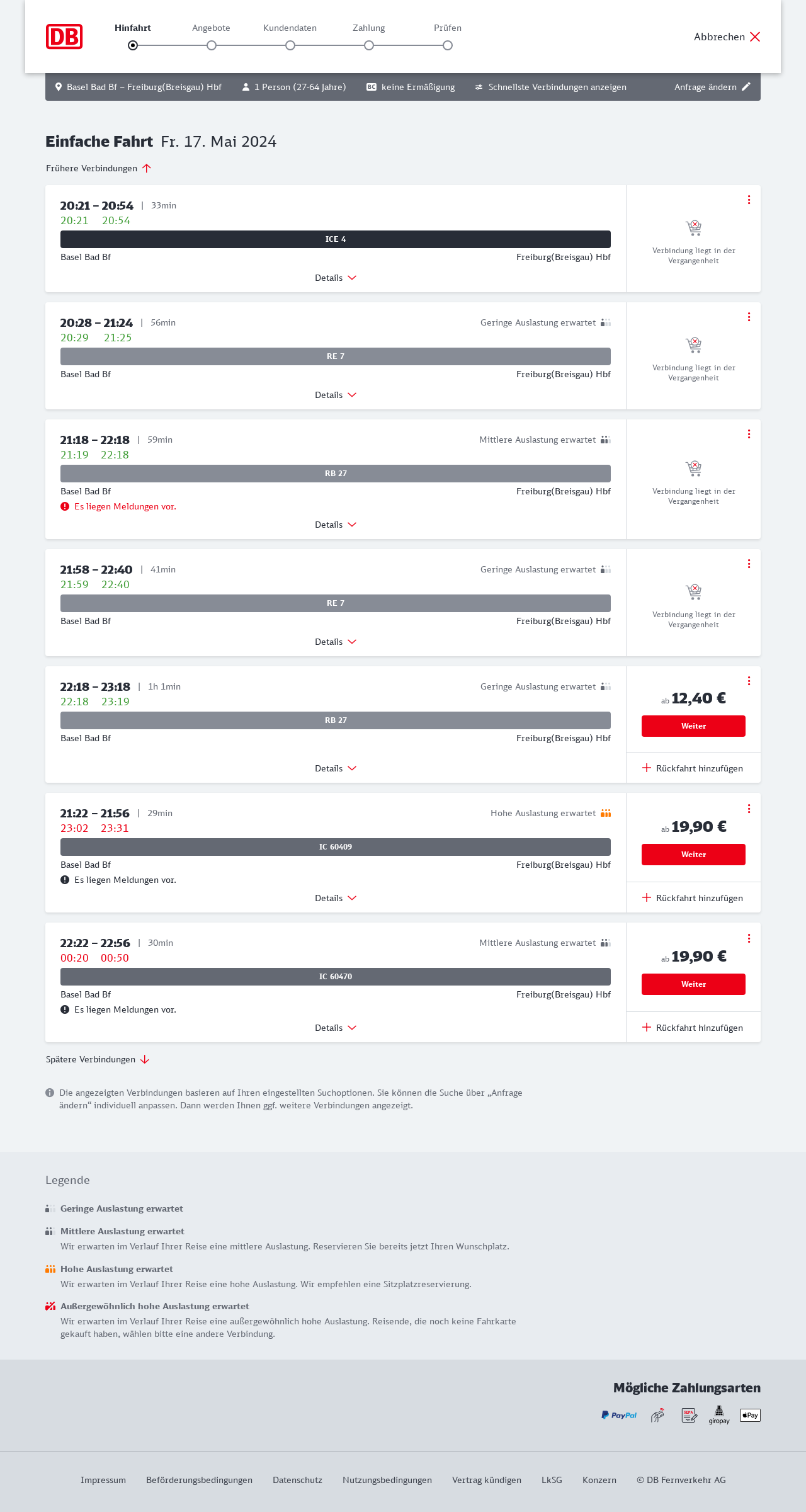Expand Details for the IC 60470 connection
The height and width of the screenshot is (1512, 806).
click(x=336, y=1028)
